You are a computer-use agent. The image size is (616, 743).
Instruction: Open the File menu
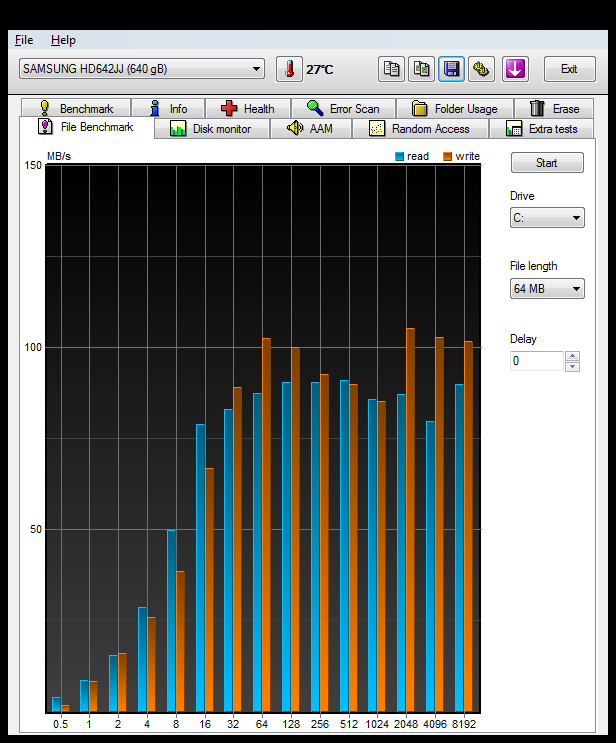[24, 40]
